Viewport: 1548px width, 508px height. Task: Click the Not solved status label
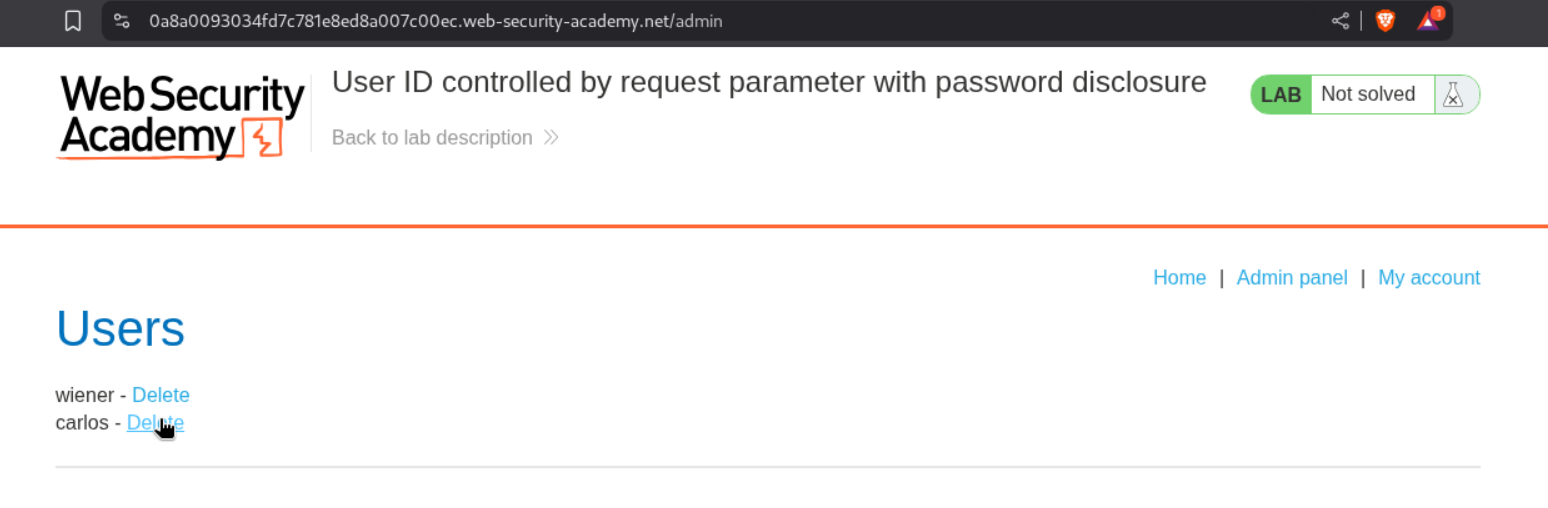1367,94
